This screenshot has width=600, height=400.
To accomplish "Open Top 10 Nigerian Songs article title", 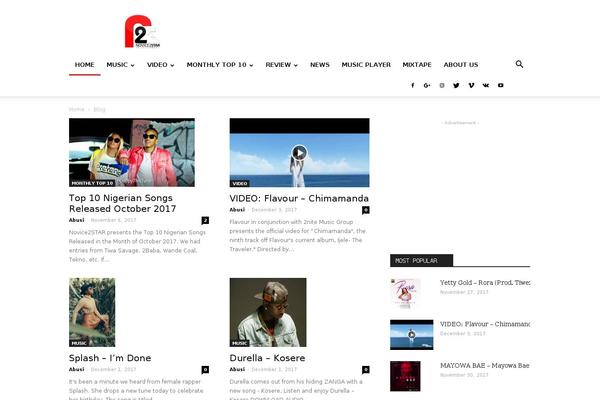I will 122,203.
